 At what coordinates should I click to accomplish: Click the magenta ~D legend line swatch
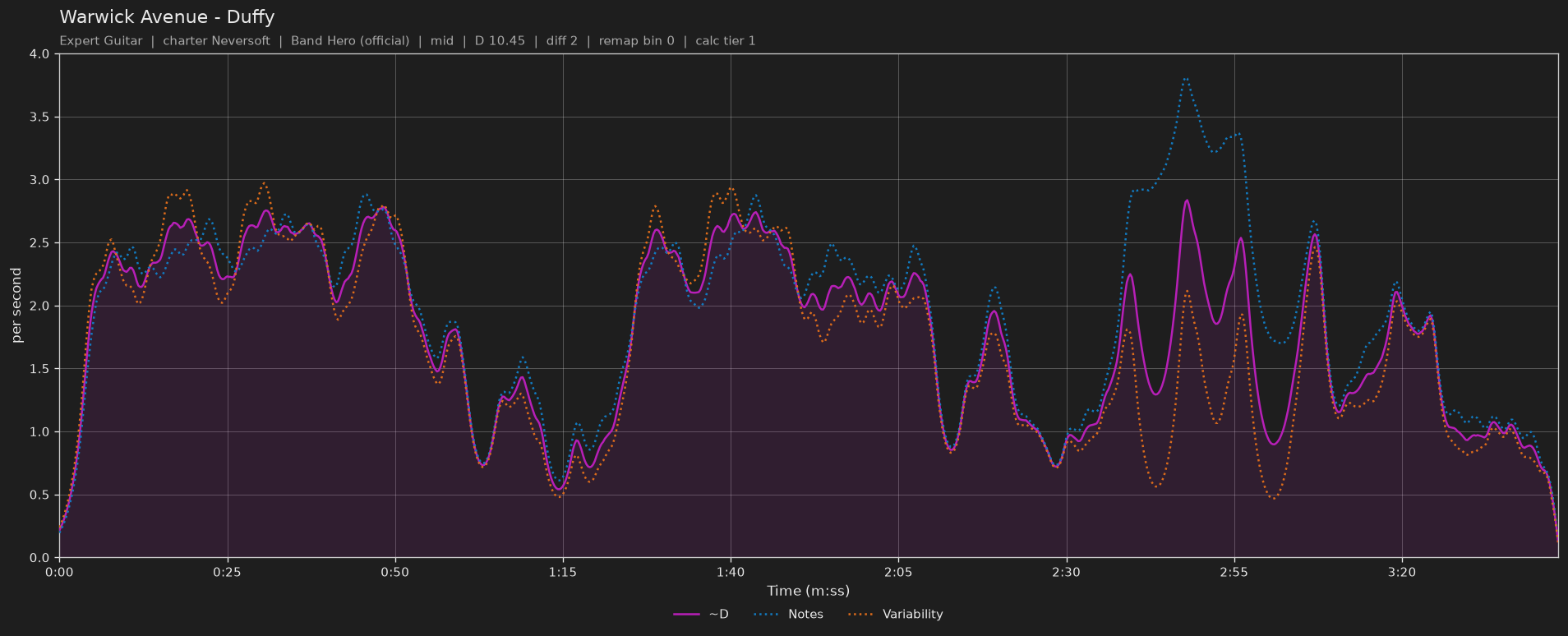click(x=686, y=615)
